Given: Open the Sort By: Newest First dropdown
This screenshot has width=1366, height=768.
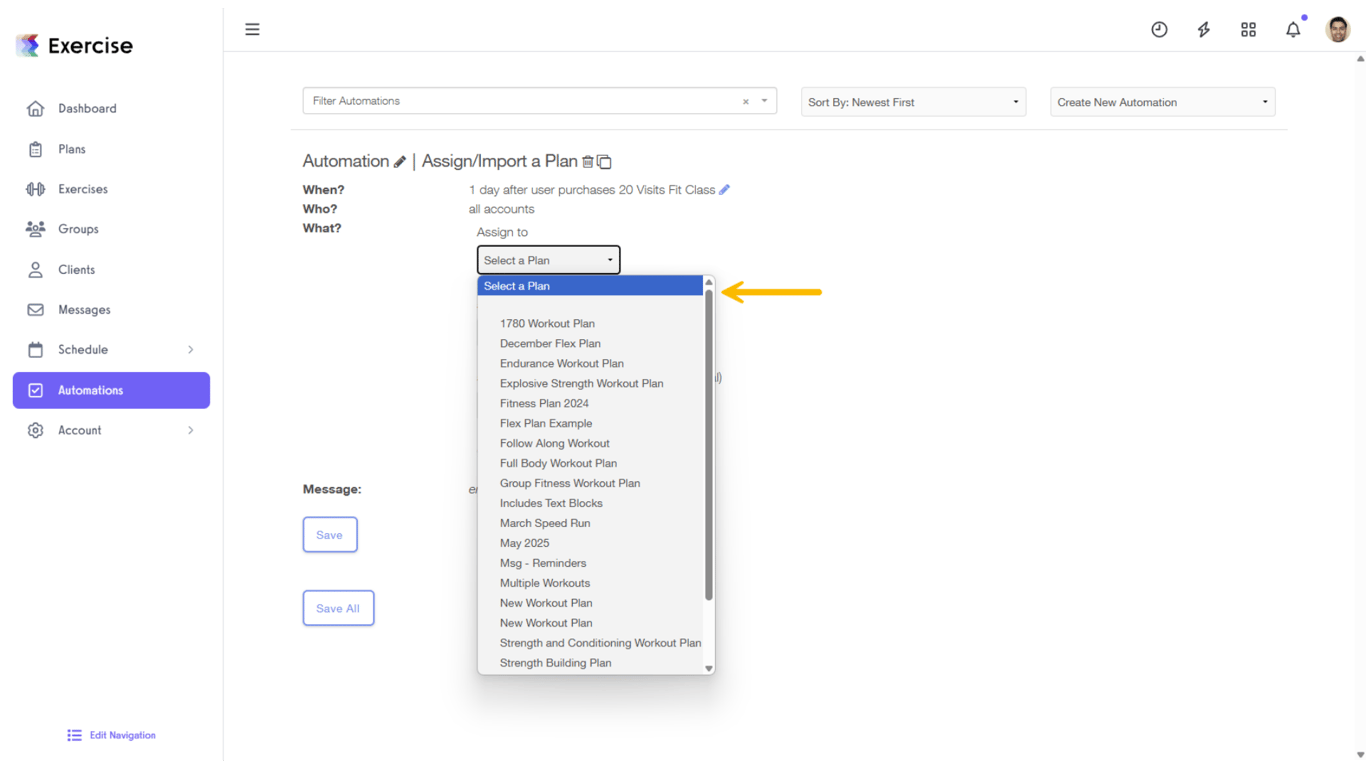Looking at the screenshot, I should pyautogui.click(x=912, y=101).
